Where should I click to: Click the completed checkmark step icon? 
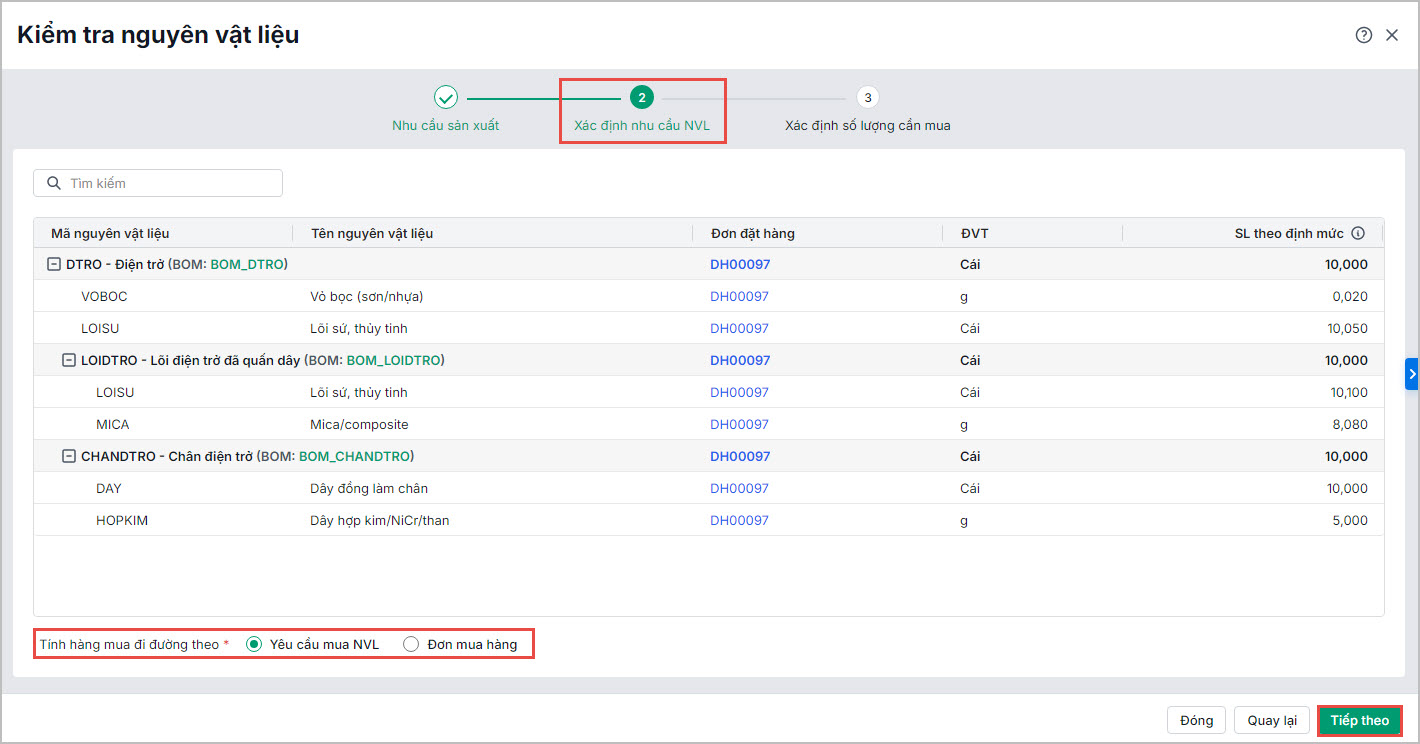coord(445,97)
